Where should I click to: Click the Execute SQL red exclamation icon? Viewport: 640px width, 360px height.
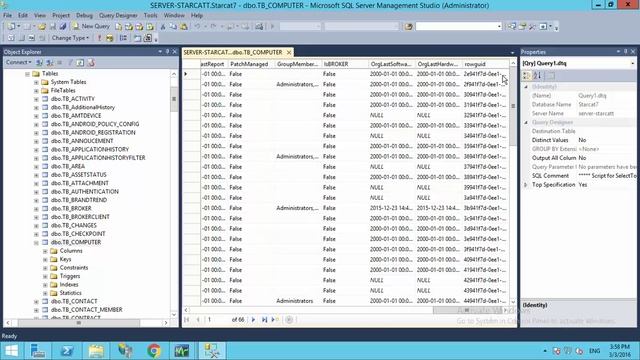pyautogui.click(x=99, y=38)
